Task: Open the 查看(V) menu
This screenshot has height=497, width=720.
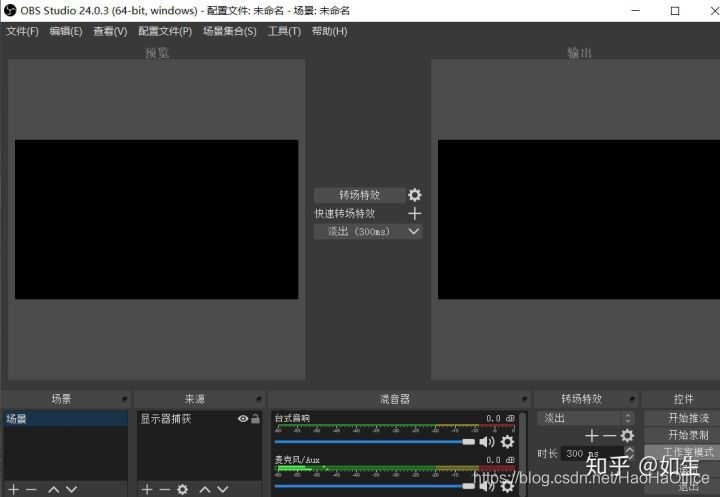Action: 110,31
